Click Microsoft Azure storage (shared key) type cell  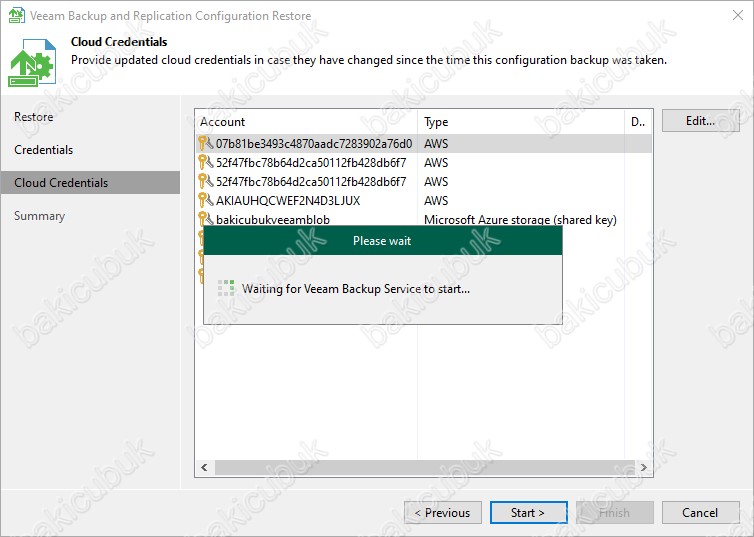click(520, 219)
